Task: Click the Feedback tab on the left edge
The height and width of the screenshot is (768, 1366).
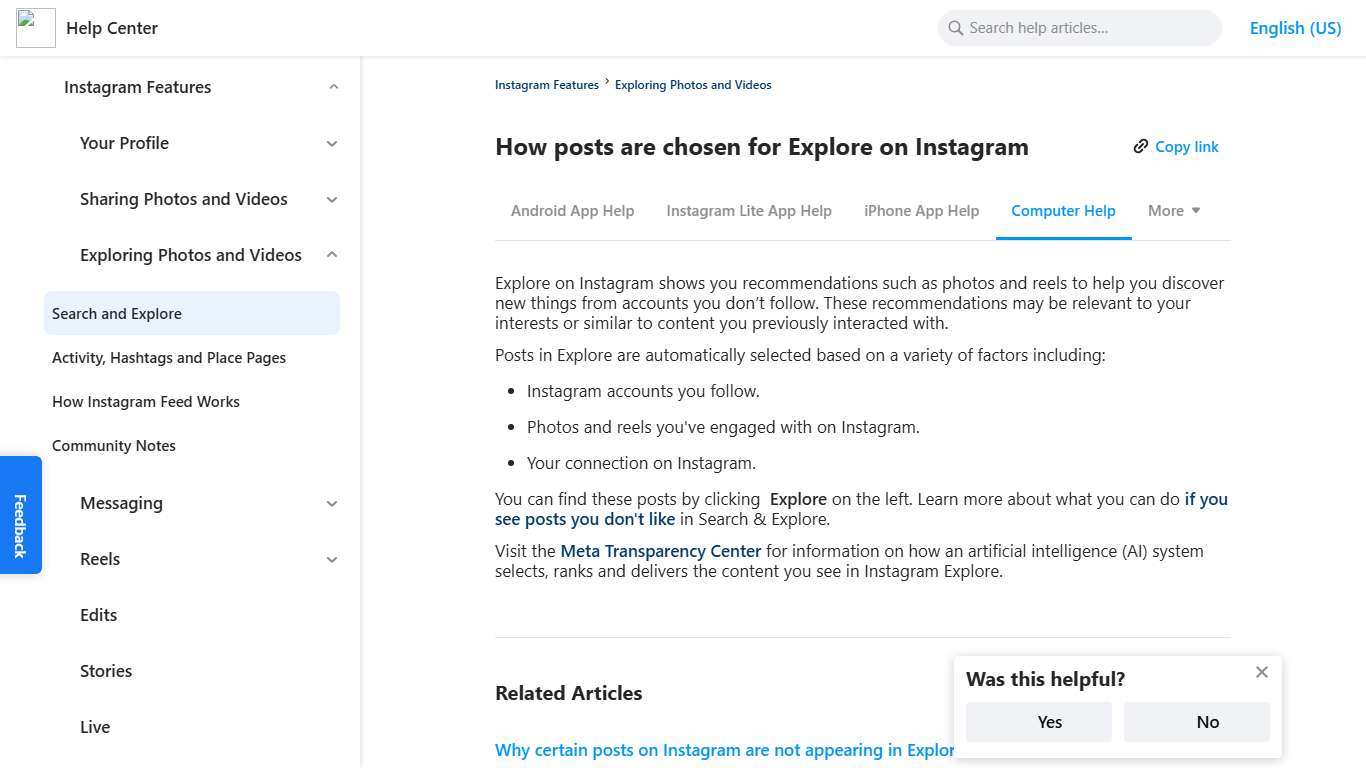Action: [x=20, y=514]
